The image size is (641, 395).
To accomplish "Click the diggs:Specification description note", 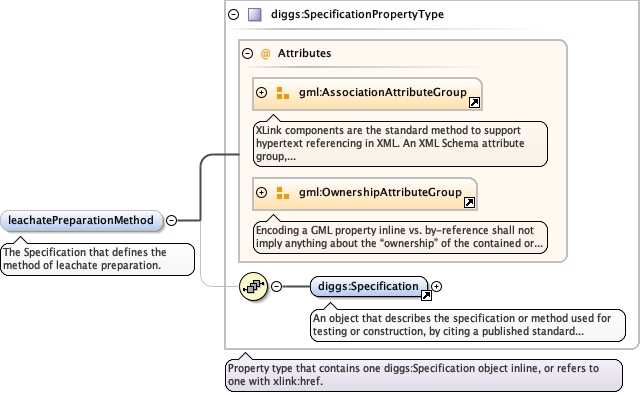I will click(468, 325).
